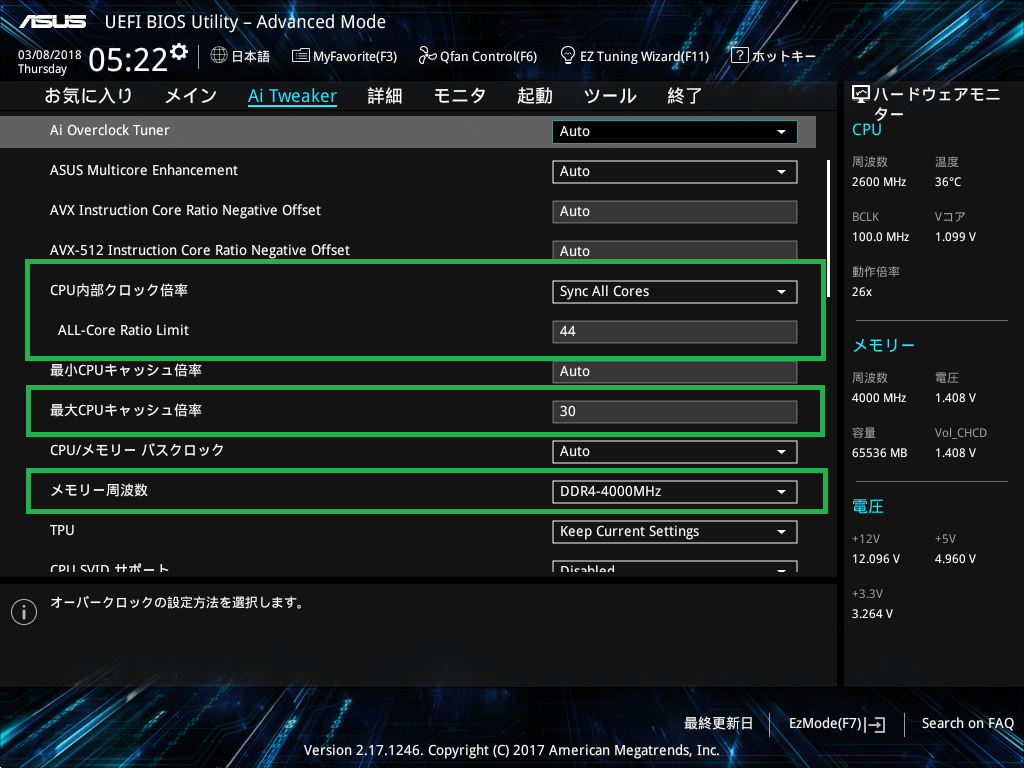1024x768 pixels.
Task: Select TPU setting label
Action: (62, 530)
